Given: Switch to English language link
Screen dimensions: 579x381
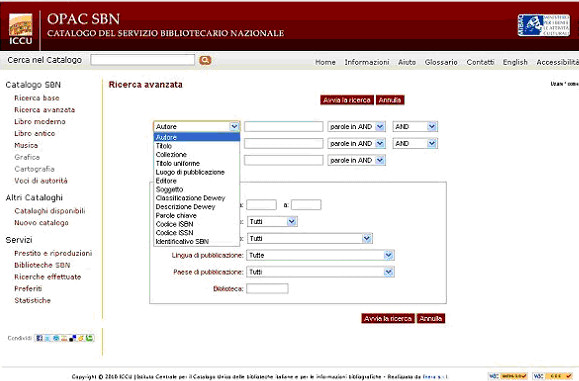Looking at the screenshot, I should [x=515, y=62].
